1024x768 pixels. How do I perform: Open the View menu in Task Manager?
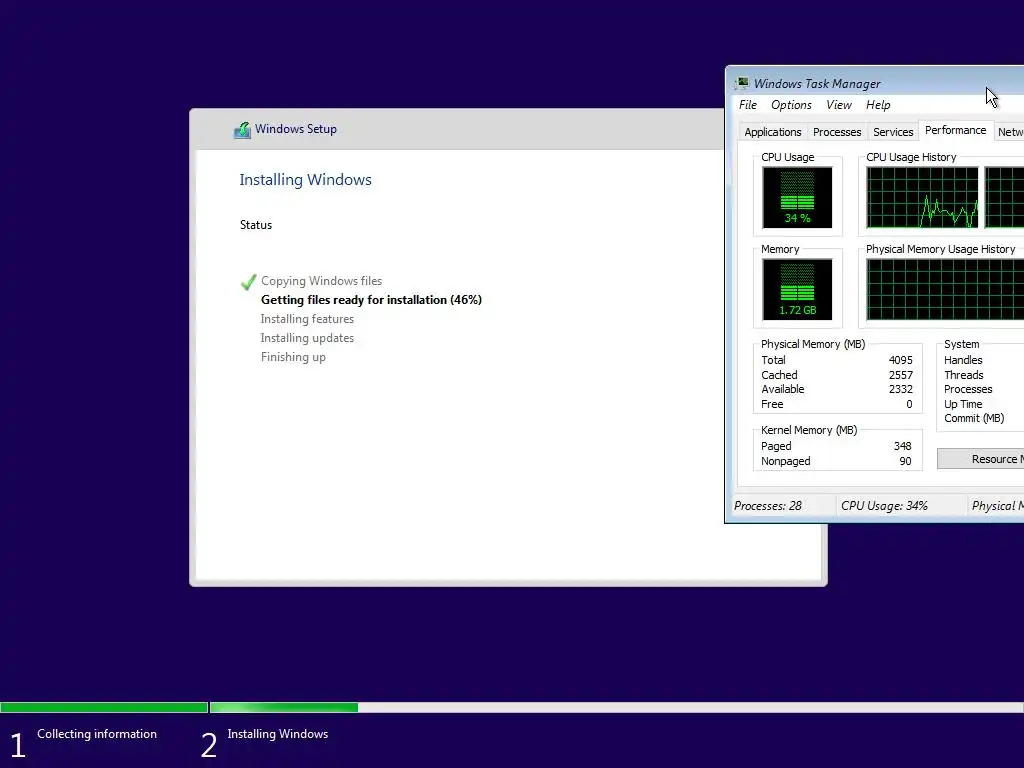tap(839, 105)
